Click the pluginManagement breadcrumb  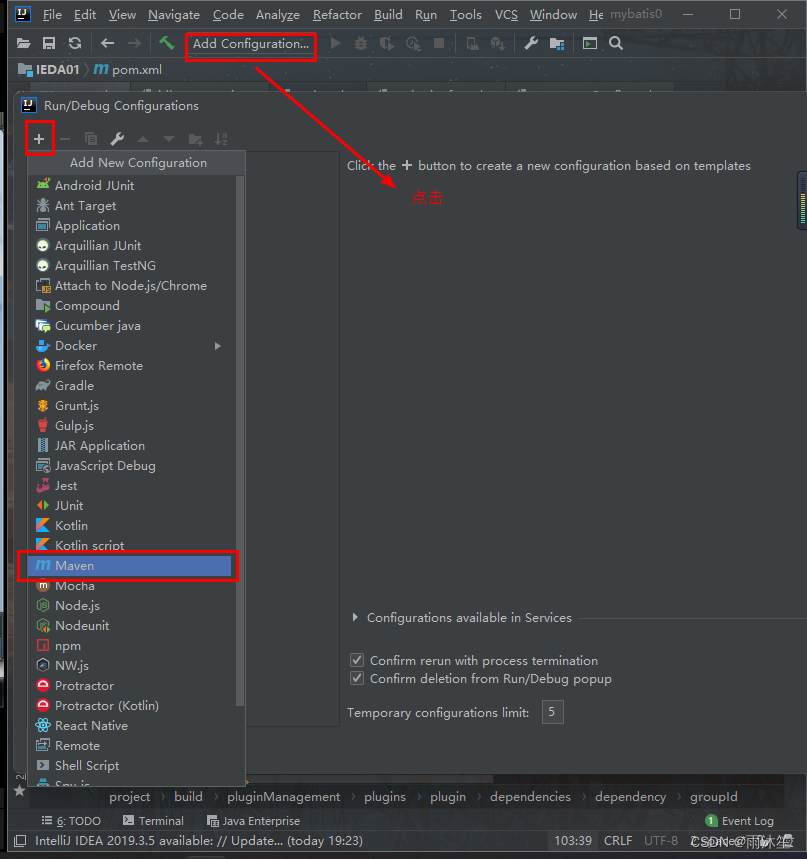(x=283, y=797)
